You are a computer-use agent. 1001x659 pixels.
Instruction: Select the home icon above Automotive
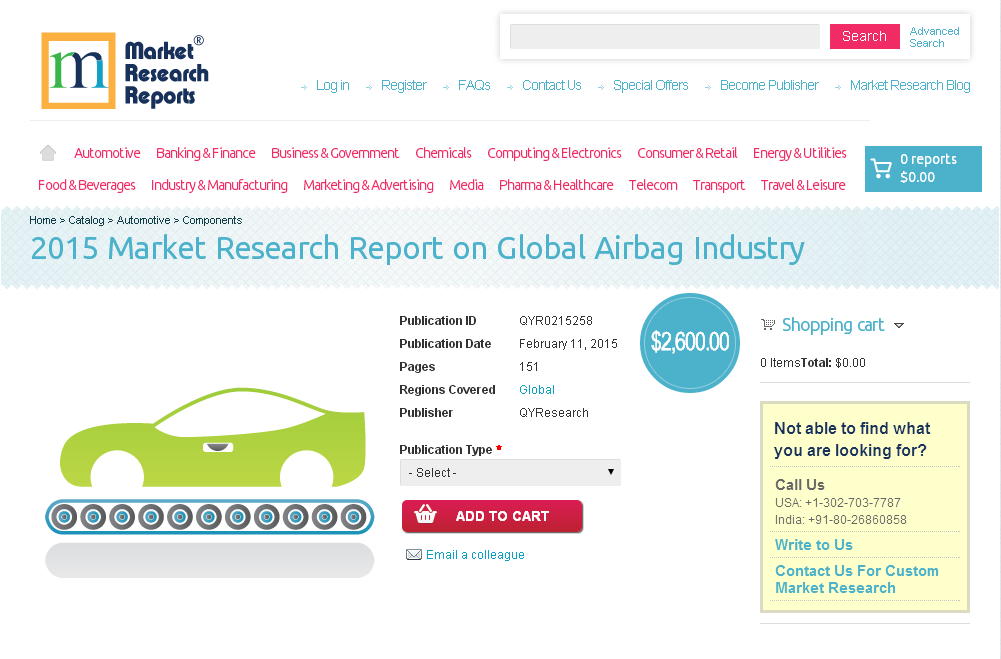[x=47, y=152]
